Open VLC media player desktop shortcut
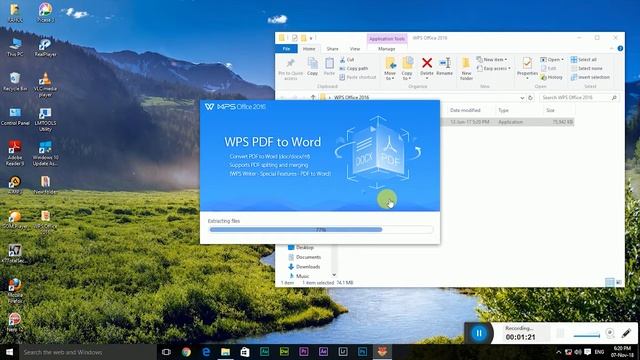 pyautogui.click(x=45, y=84)
